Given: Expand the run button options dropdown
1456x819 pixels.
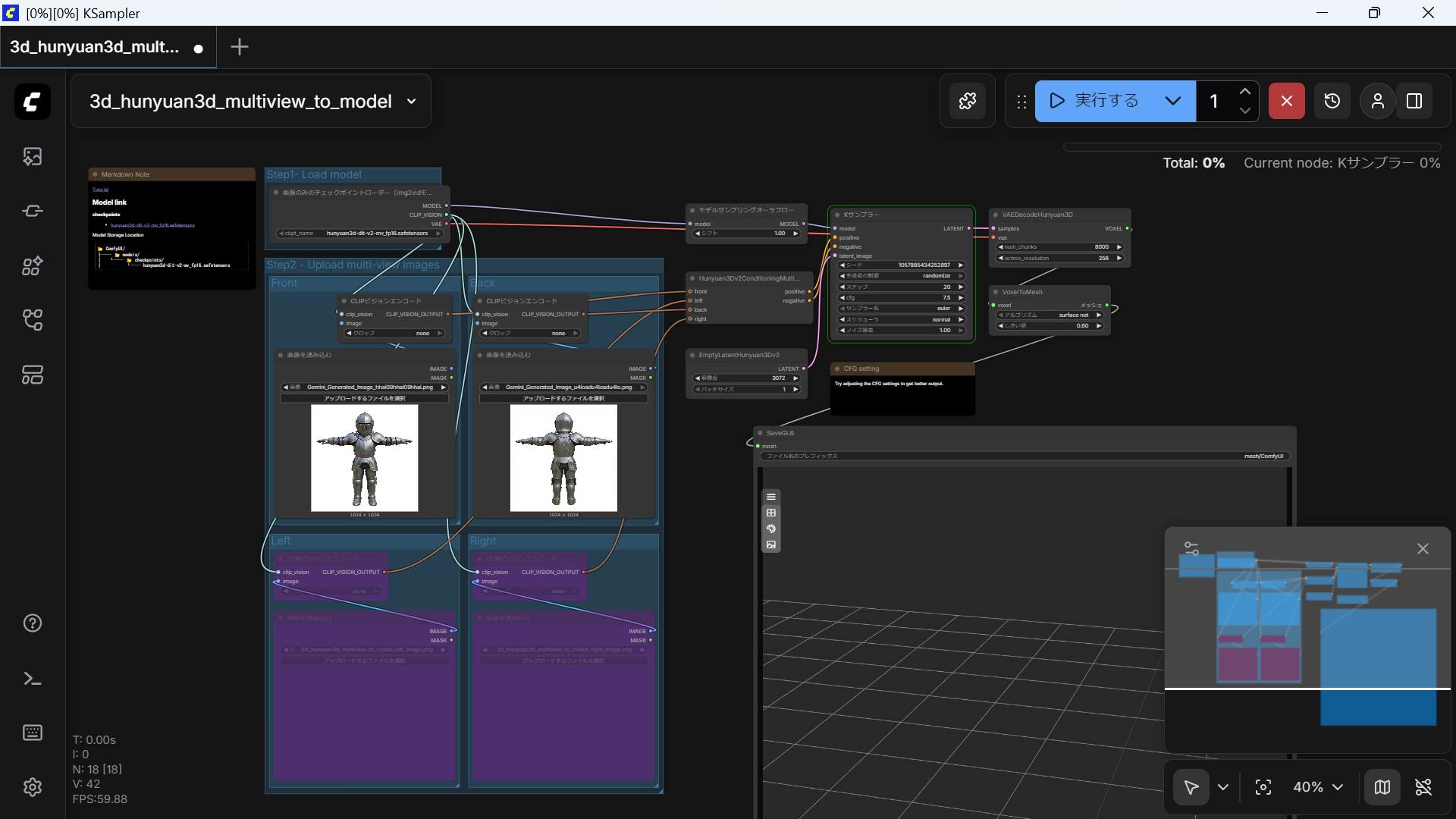Looking at the screenshot, I should click(1172, 101).
